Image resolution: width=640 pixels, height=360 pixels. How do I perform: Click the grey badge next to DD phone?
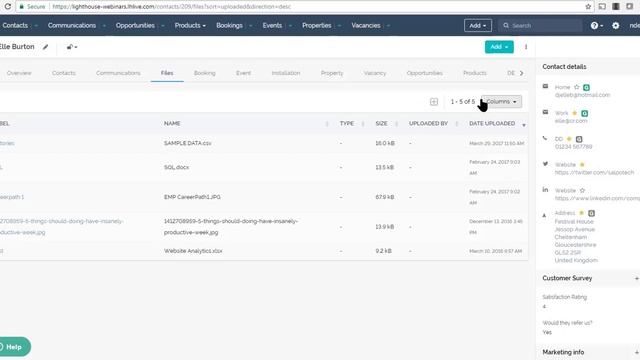pyautogui.click(x=579, y=139)
